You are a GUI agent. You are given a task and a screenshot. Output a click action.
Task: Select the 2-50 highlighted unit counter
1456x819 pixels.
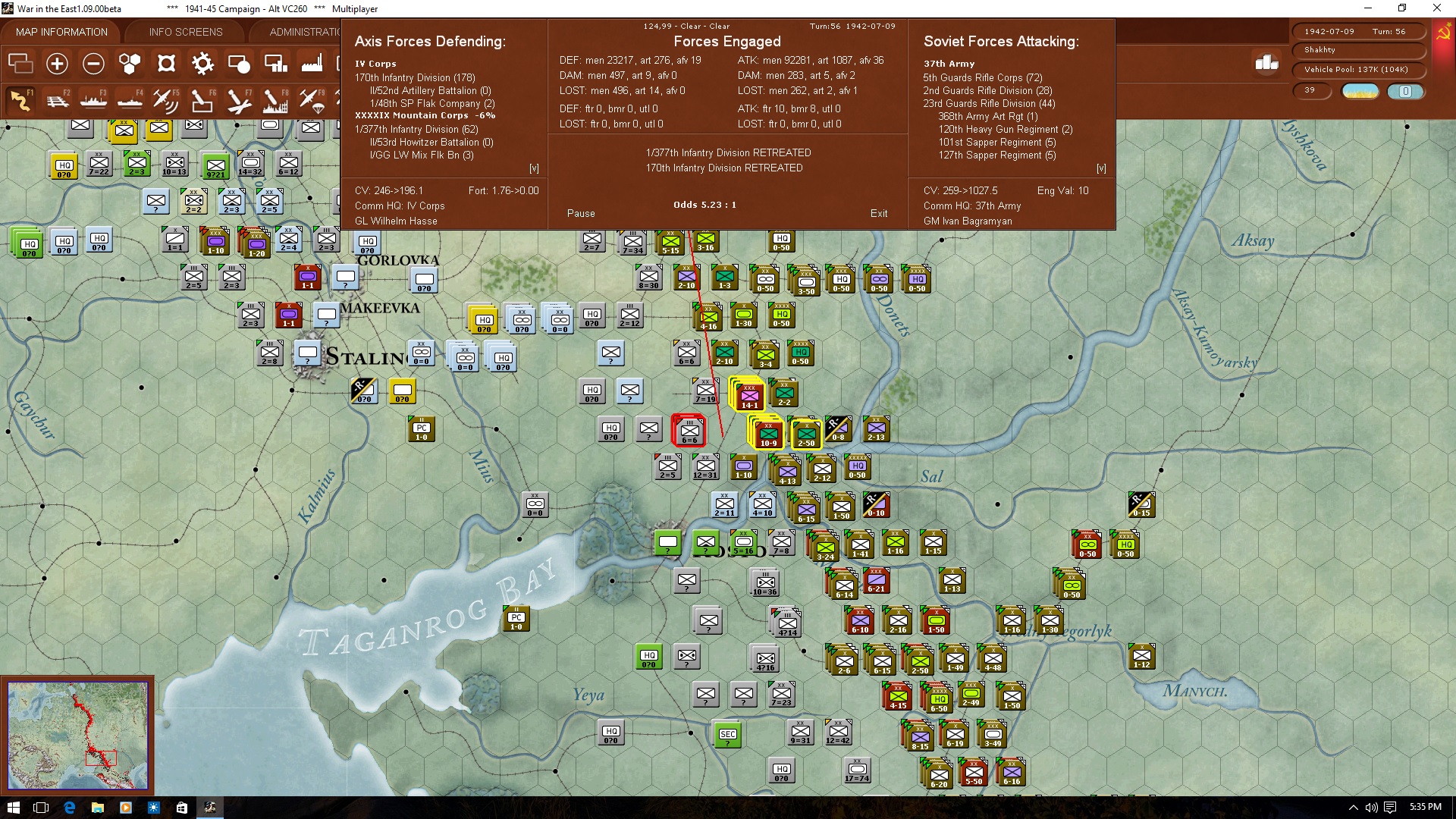[805, 434]
